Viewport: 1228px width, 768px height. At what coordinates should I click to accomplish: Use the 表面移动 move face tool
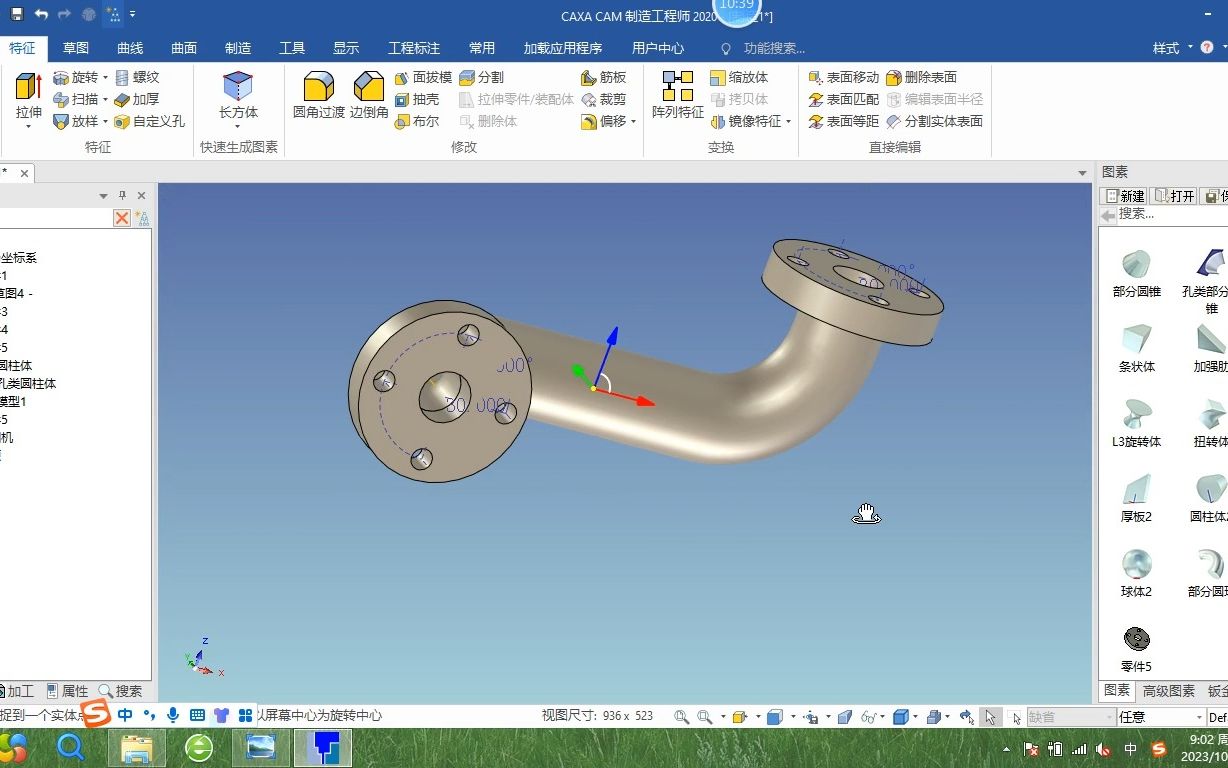844,77
